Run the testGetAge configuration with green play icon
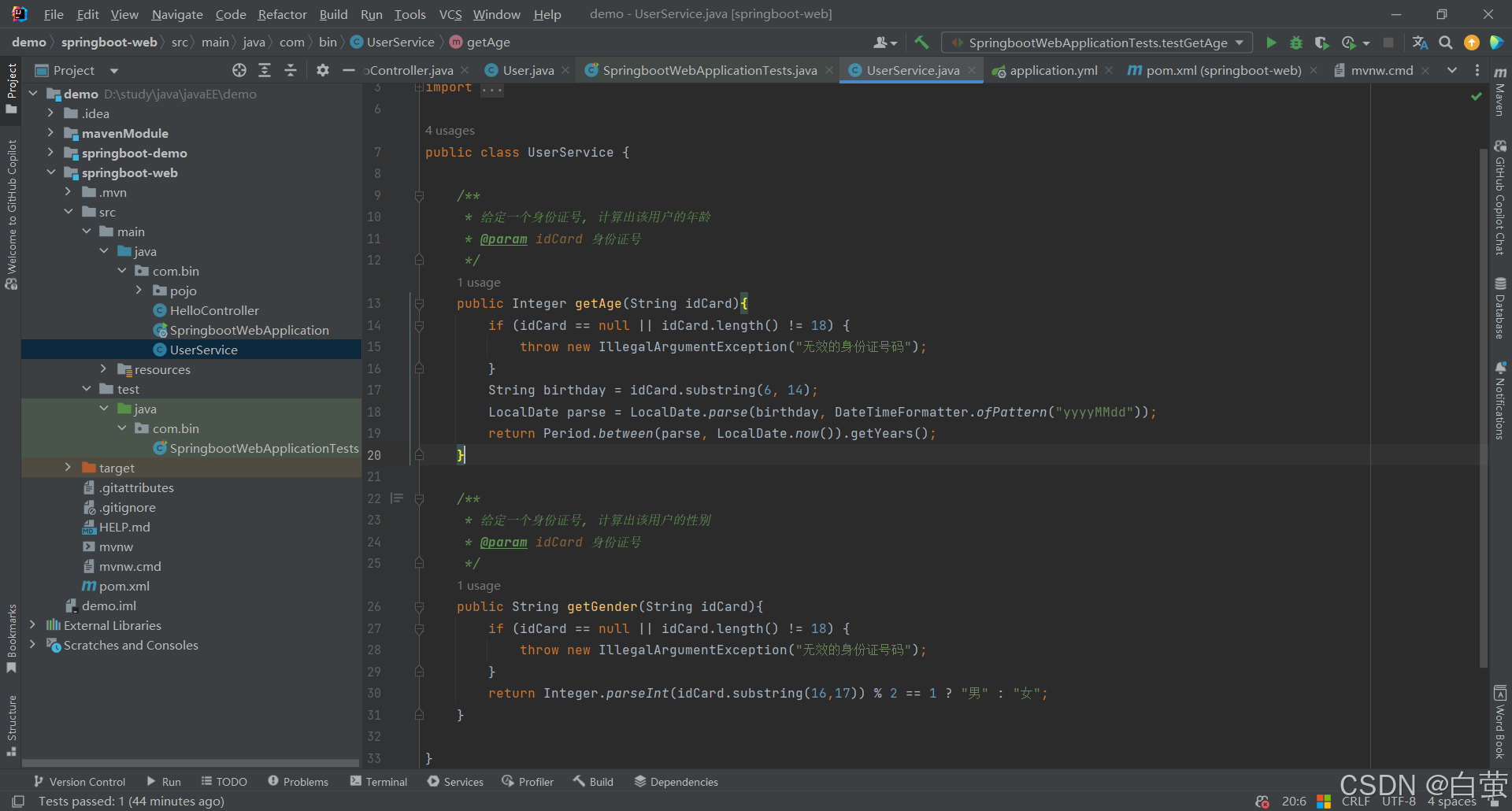The height and width of the screenshot is (811, 1512). click(x=1271, y=43)
